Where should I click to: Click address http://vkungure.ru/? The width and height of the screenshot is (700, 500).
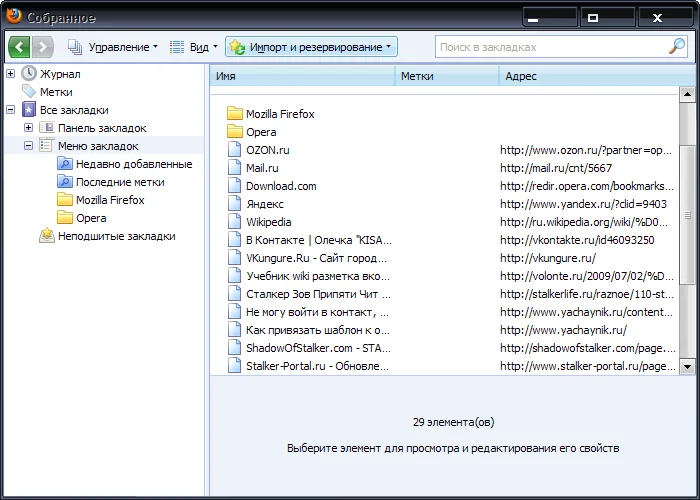tap(548, 258)
